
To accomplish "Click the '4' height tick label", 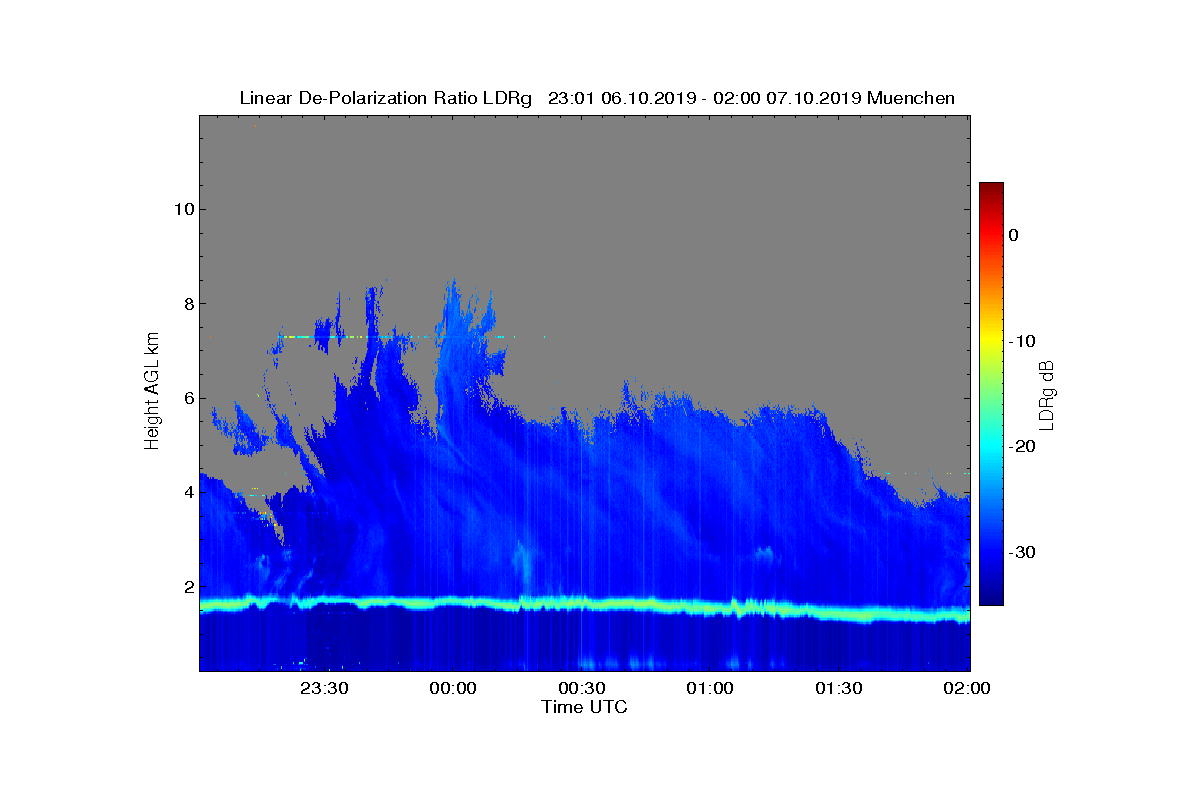I will [187, 492].
